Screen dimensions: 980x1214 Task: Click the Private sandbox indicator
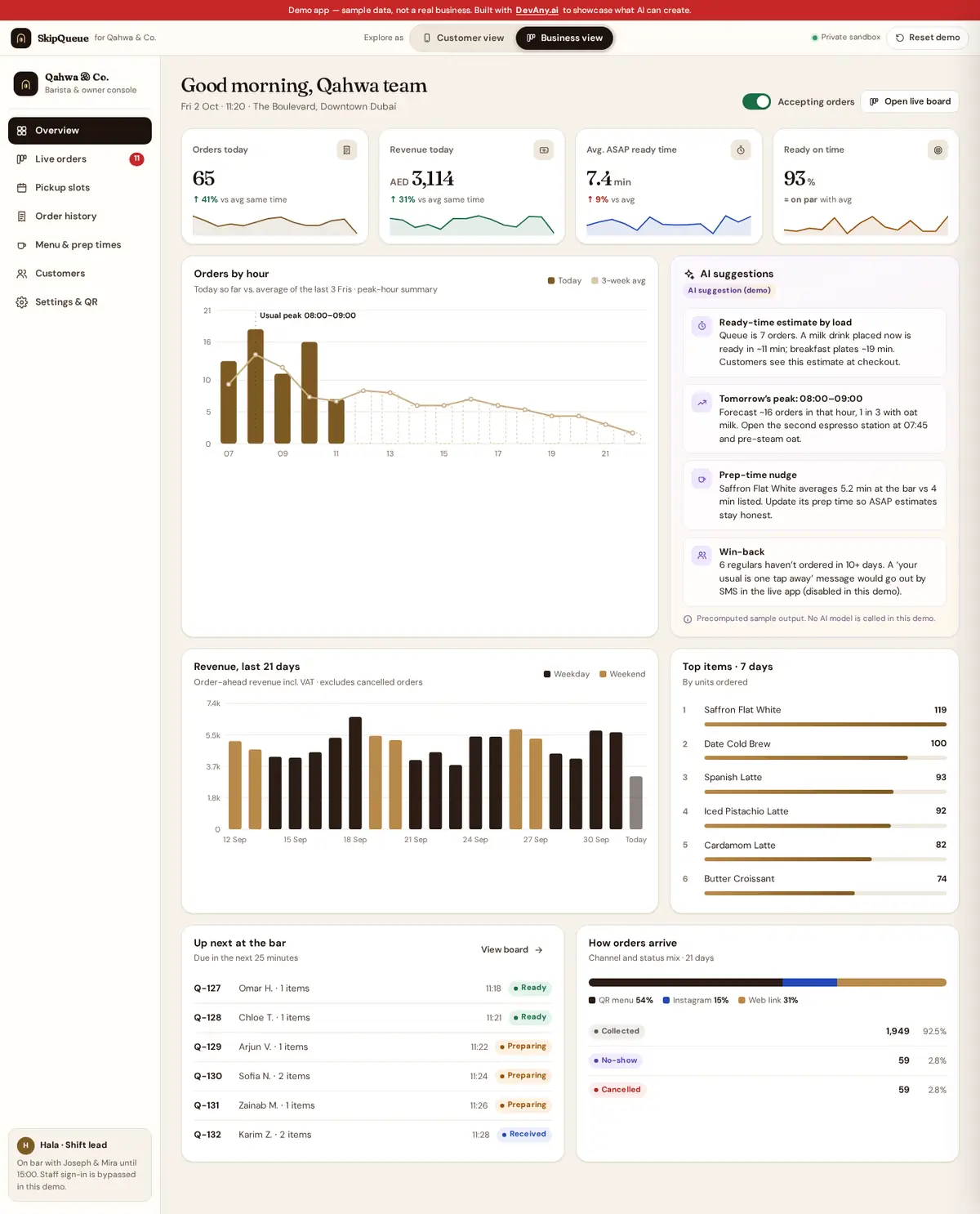pyautogui.click(x=846, y=38)
